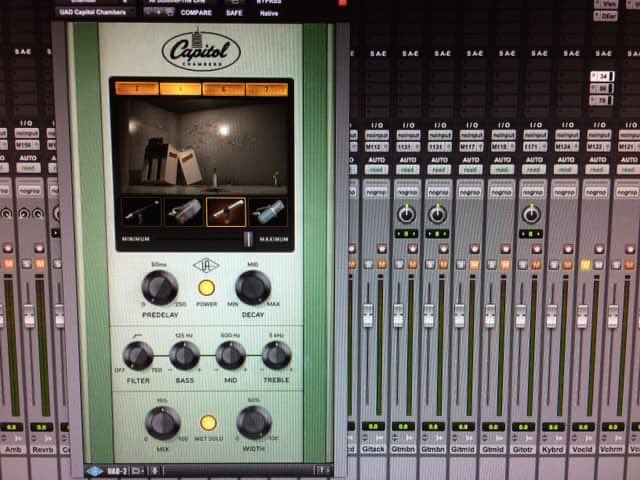Image resolution: width=640 pixels, height=480 pixels.
Task: Unsolo the Vocld track's yellow S button
Action: 586,265
